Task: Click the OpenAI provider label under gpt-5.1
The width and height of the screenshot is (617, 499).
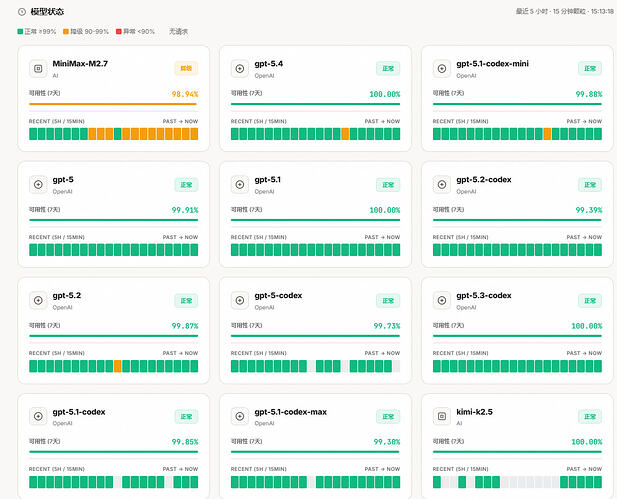Action: [264, 192]
